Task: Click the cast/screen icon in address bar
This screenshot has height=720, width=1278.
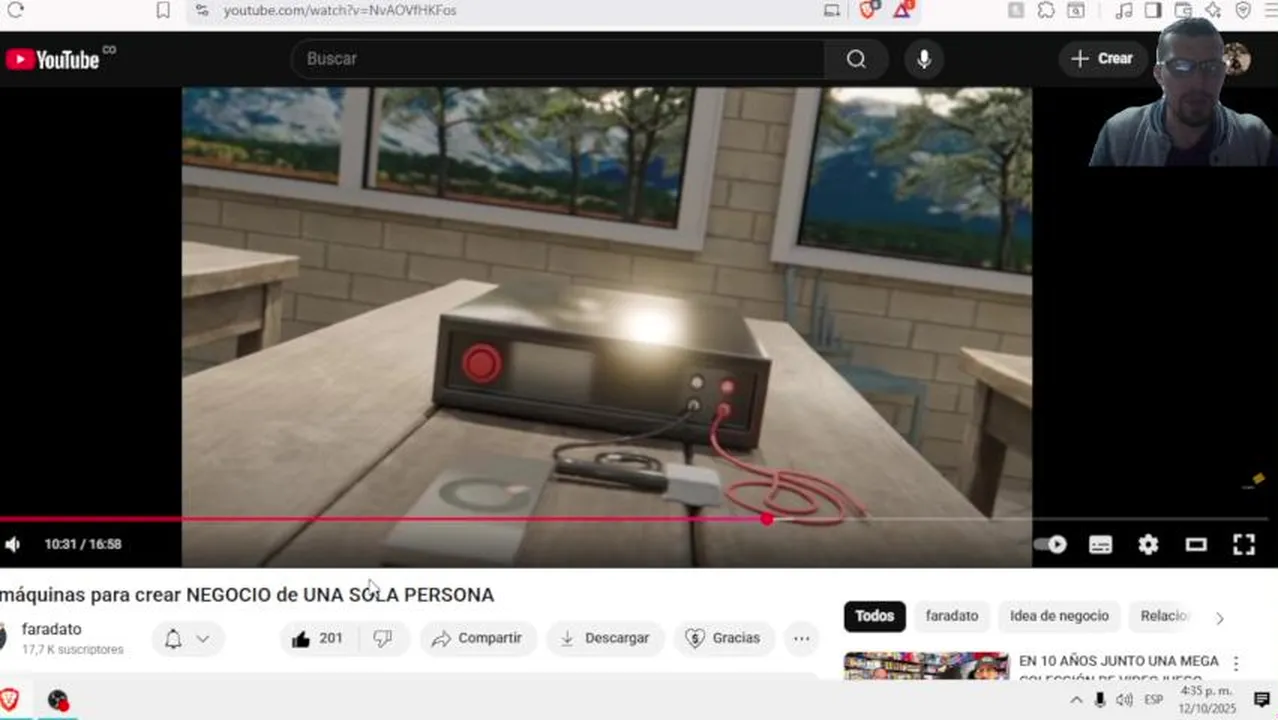Action: pyautogui.click(x=832, y=10)
